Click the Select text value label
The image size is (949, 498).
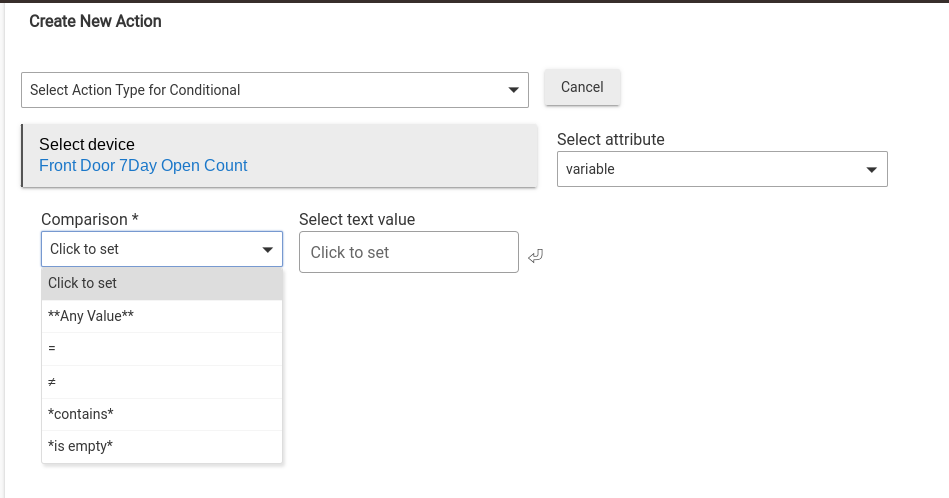tap(357, 219)
